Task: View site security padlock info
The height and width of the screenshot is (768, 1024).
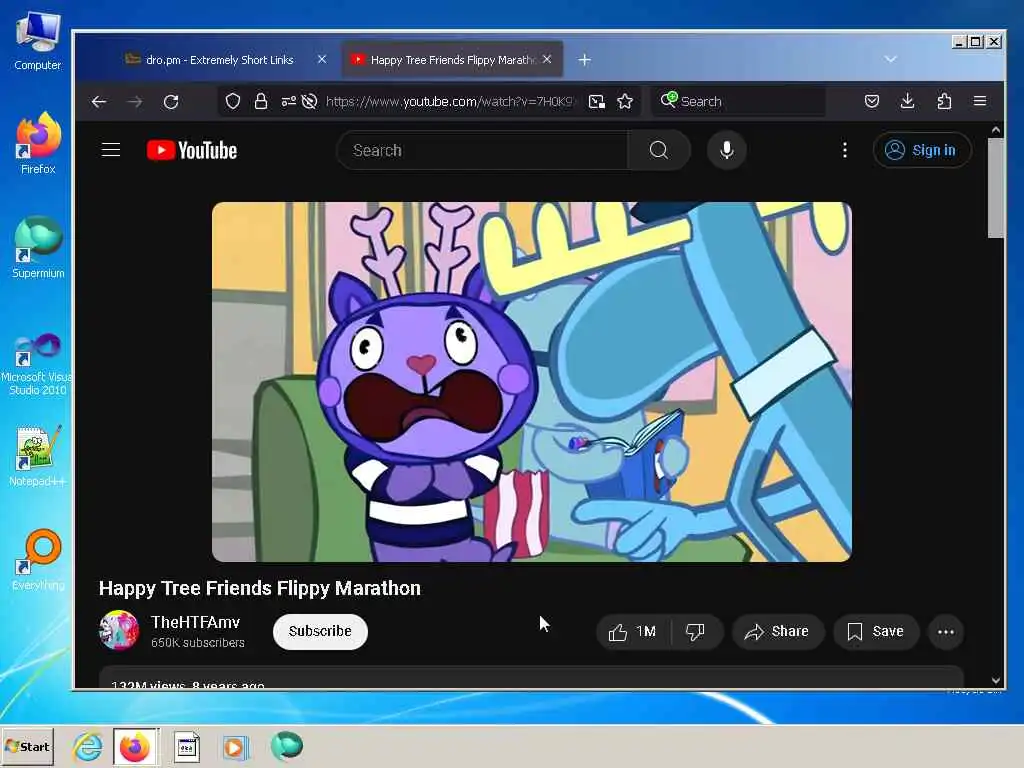Action: tap(261, 101)
